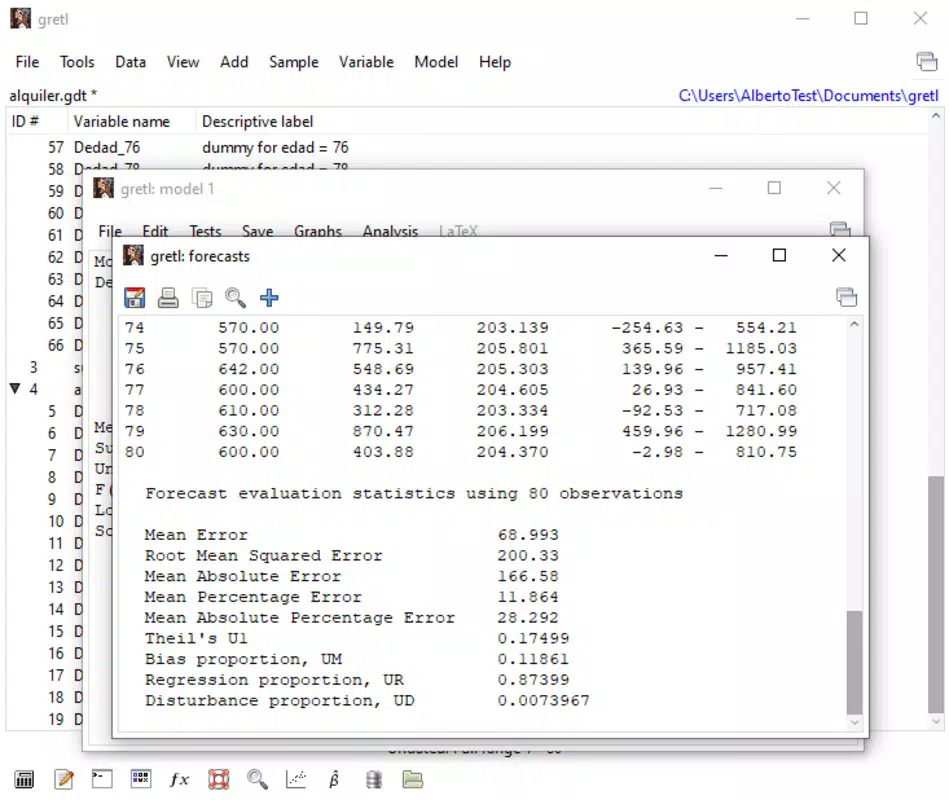
Task: Open the Model menu
Action: point(436,62)
